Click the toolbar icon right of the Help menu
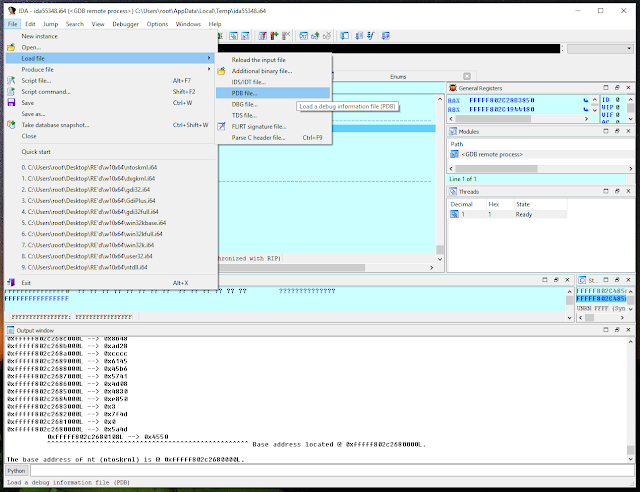This screenshot has height=492, width=640. (233, 36)
